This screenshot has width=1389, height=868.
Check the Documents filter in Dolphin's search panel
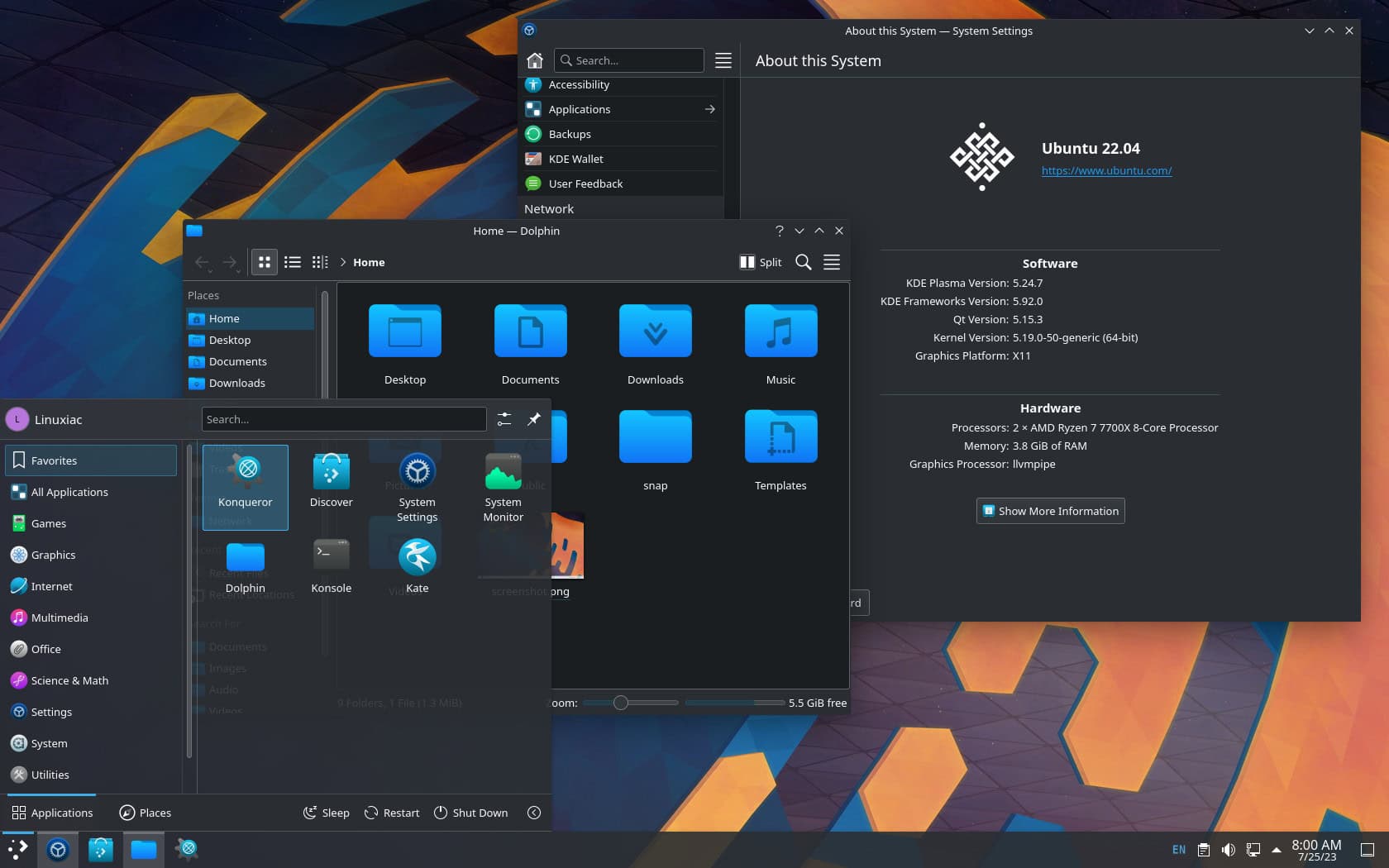pos(198,646)
